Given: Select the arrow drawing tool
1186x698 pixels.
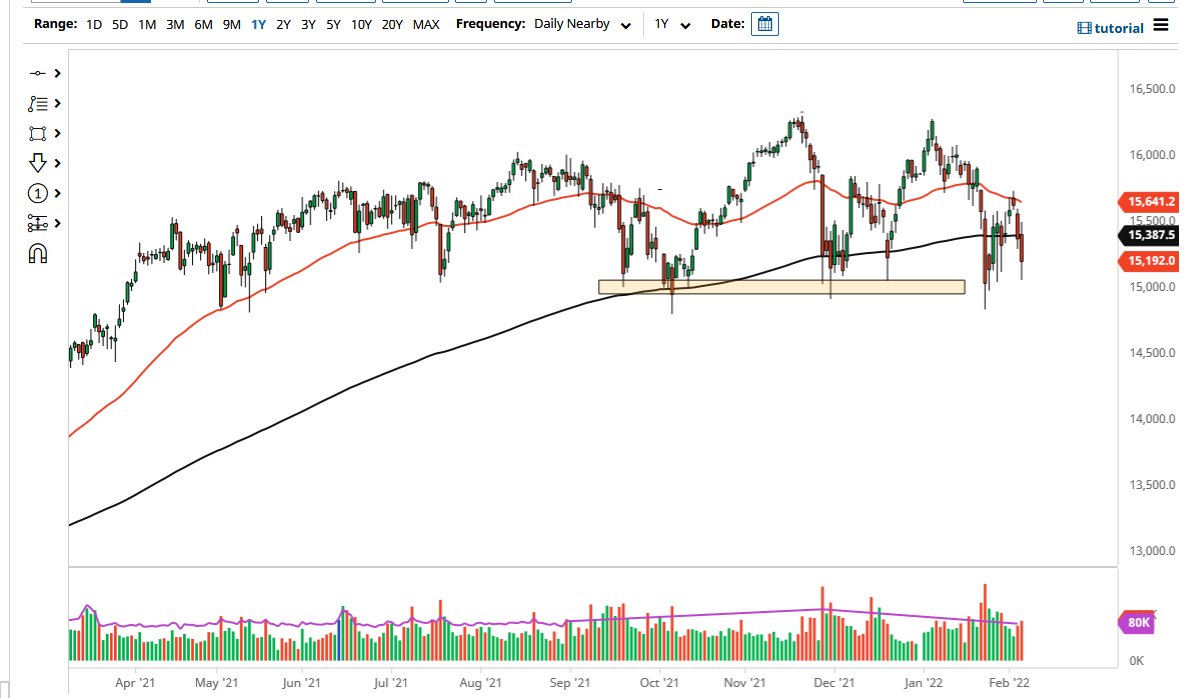Looking at the screenshot, I should coord(40,162).
